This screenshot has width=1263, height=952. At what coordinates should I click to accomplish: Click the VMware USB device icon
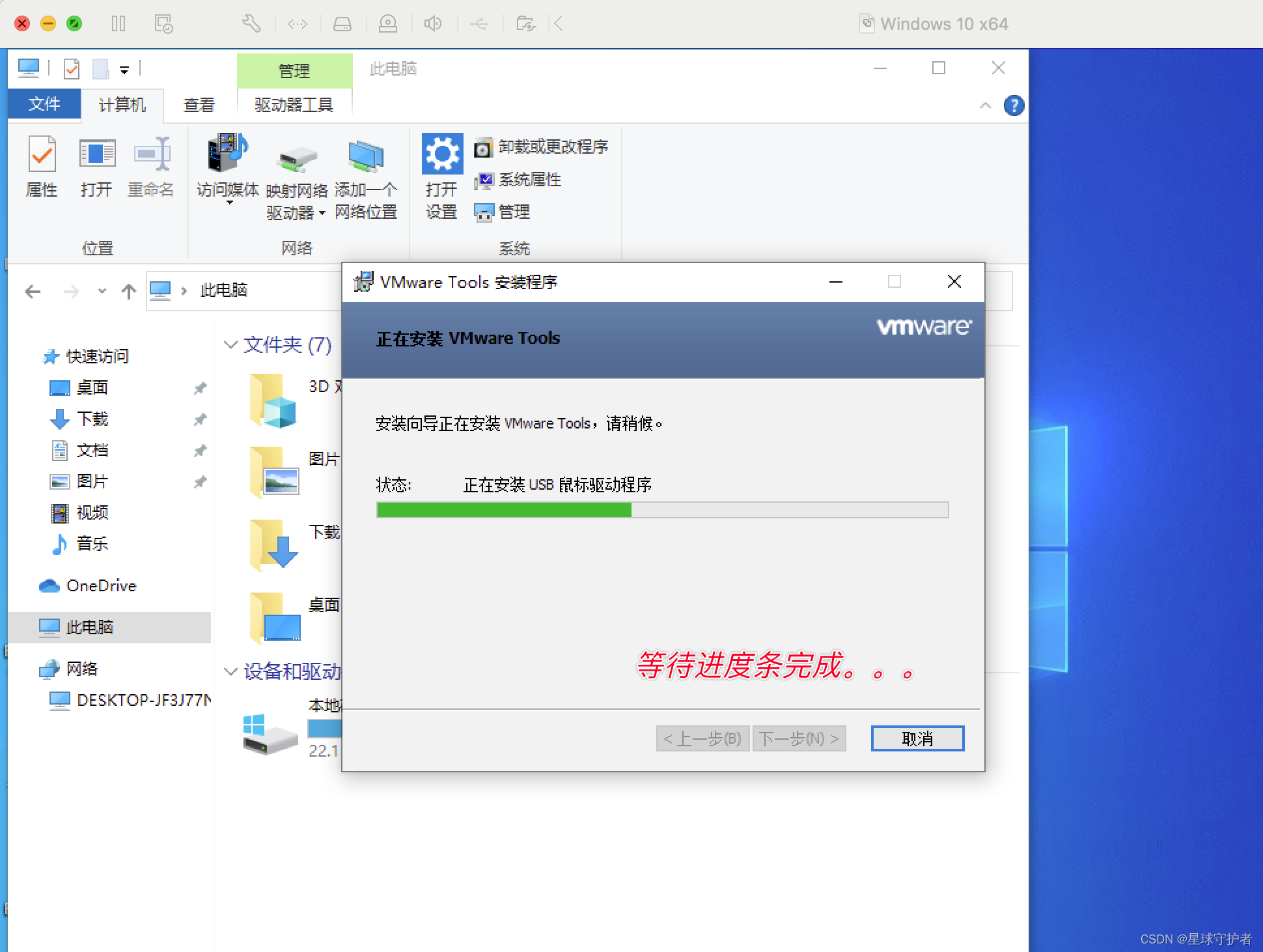479,24
